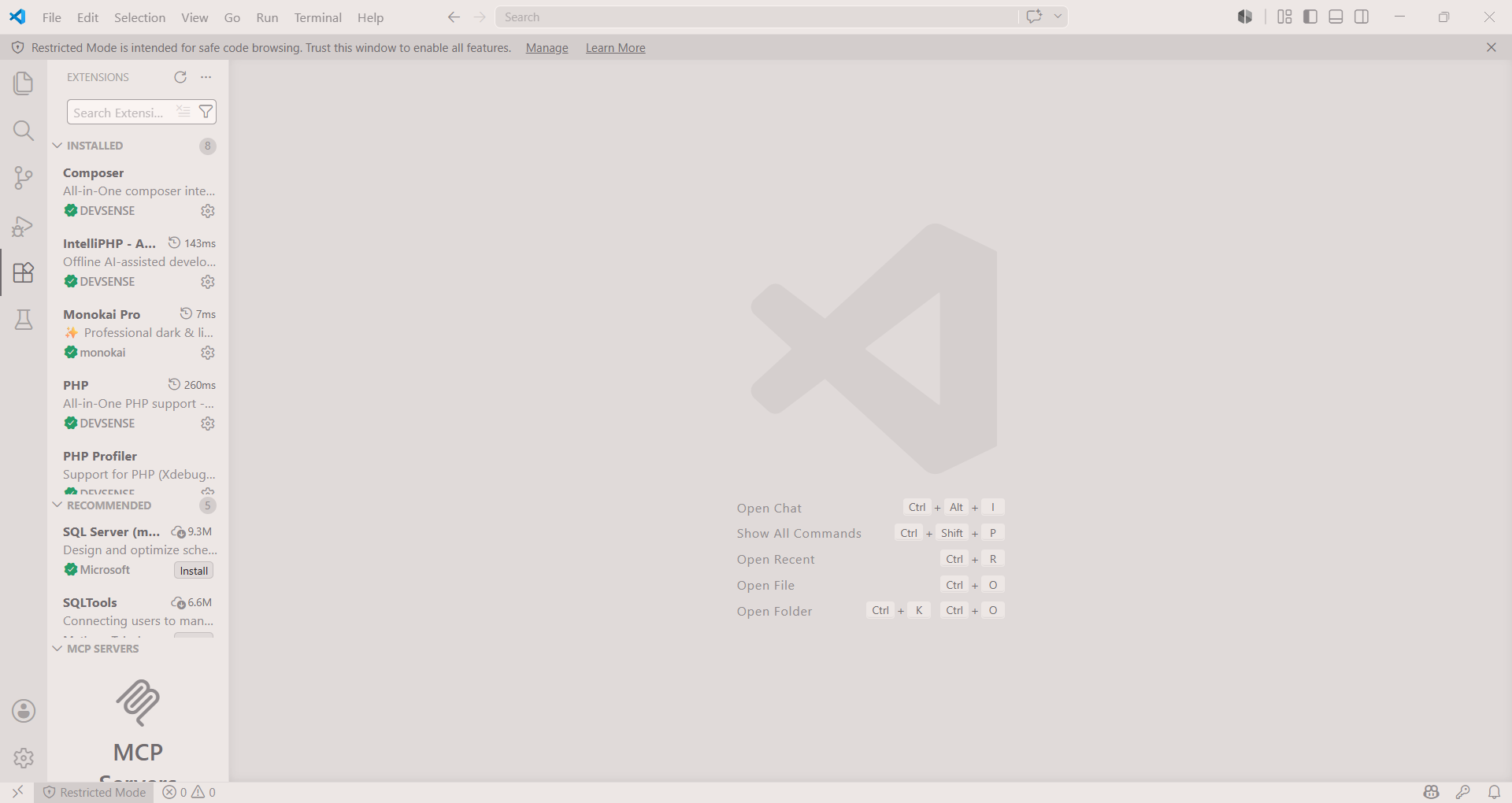Open the File menu

tap(52, 17)
